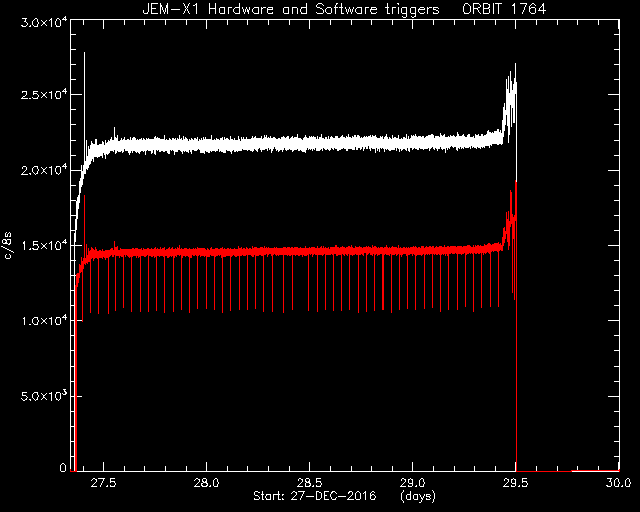Click the 29.0 x-axis tick label
This screenshot has height=512, width=640.
(x=412, y=483)
